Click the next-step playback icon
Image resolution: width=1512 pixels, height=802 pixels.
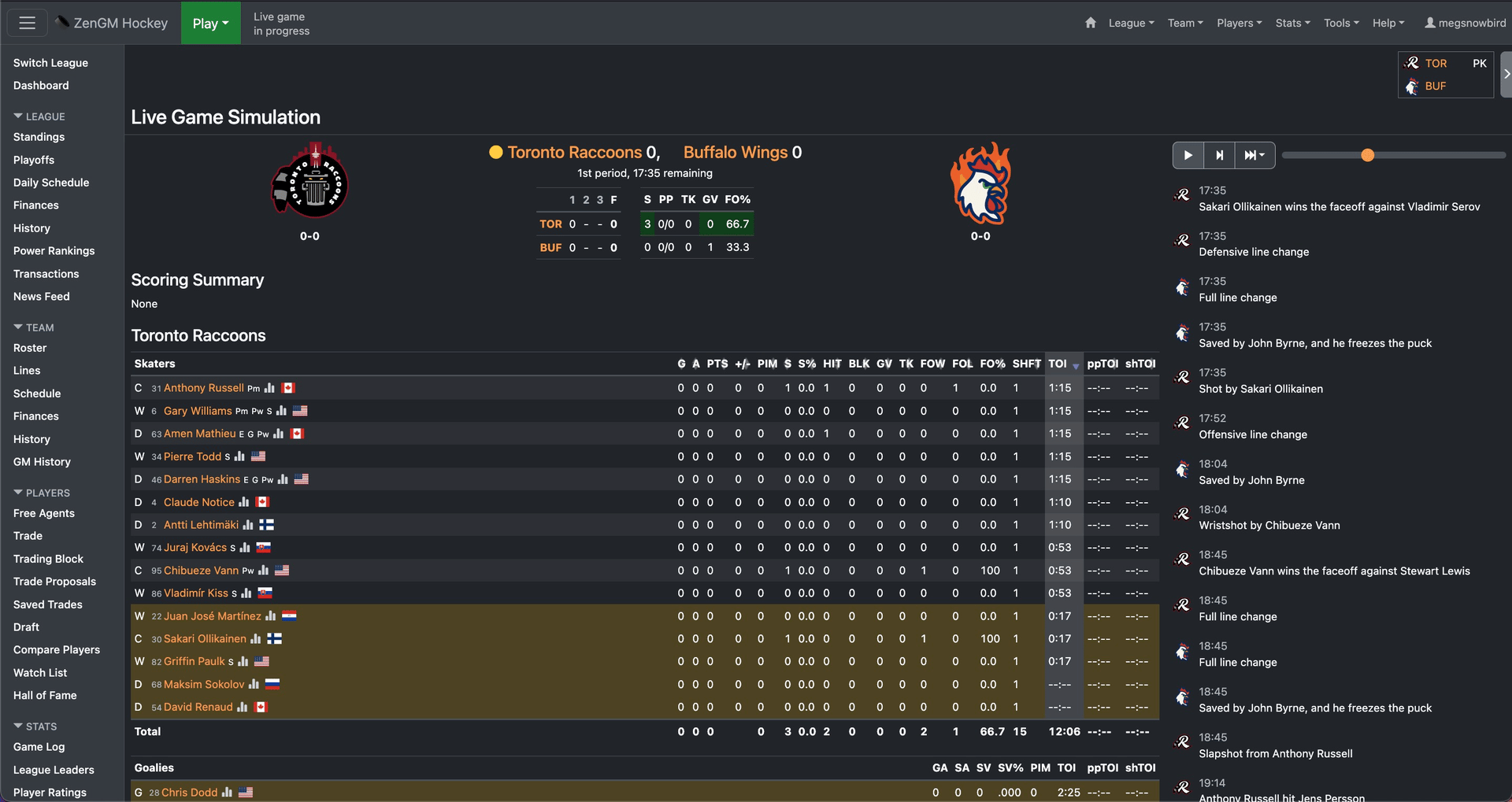point(1219,155)
